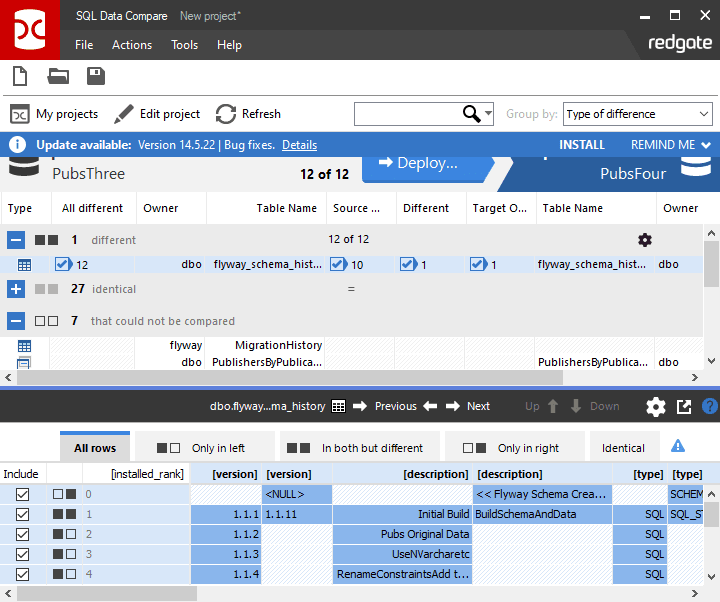Viewport: 720px width, 602px height.
Task: Switch to Identical tab
Action: pos(623,448)
